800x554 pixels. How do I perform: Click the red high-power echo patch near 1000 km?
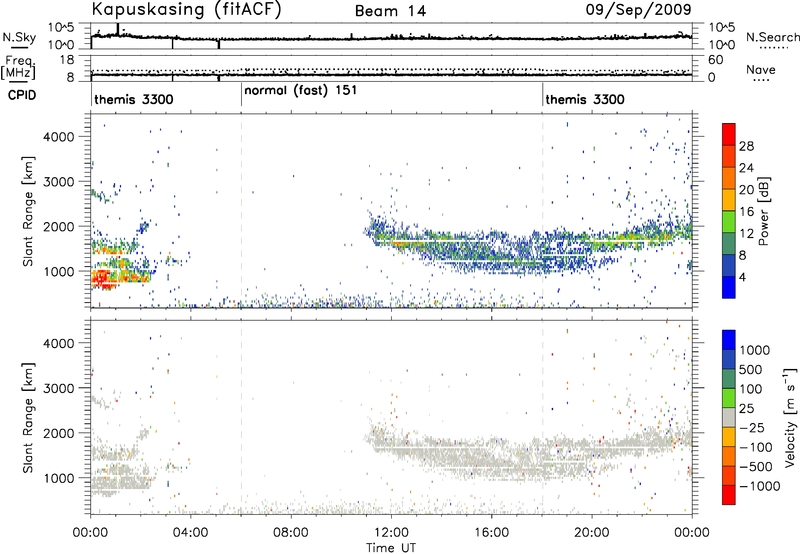click(102, 278)
